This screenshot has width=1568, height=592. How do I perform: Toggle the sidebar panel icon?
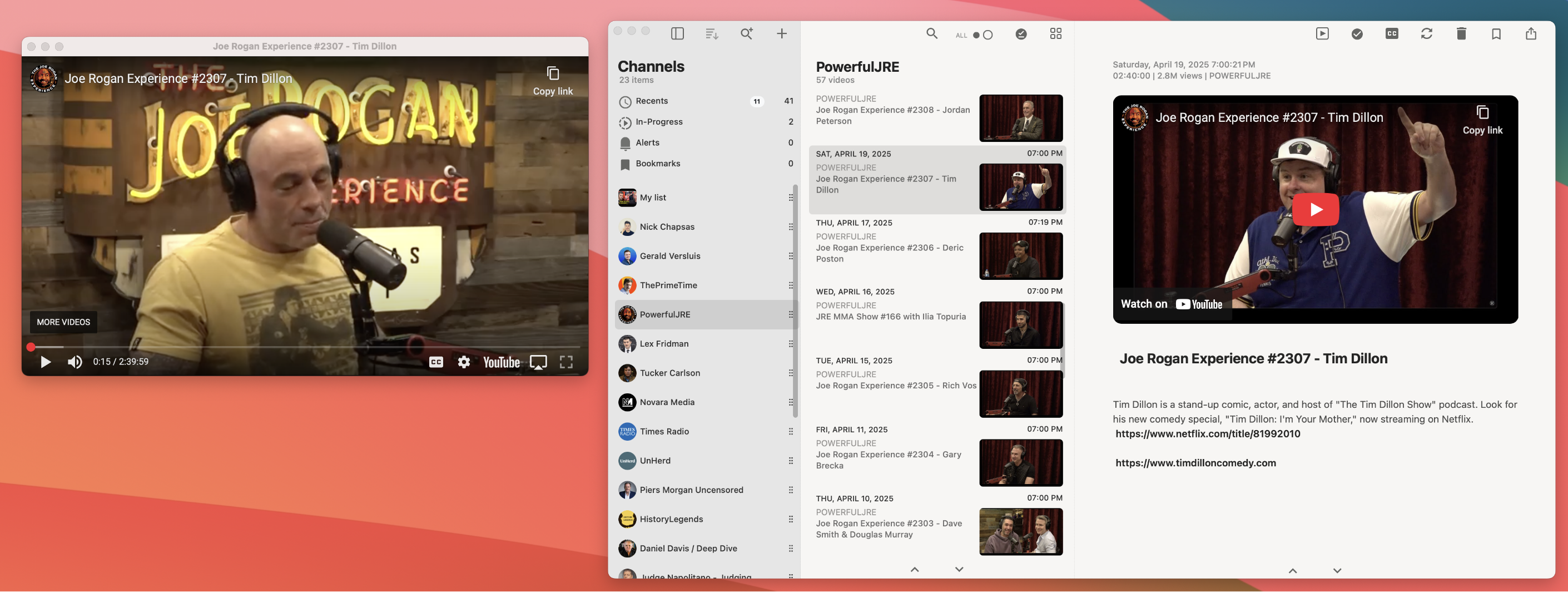(x=677, y=34)
